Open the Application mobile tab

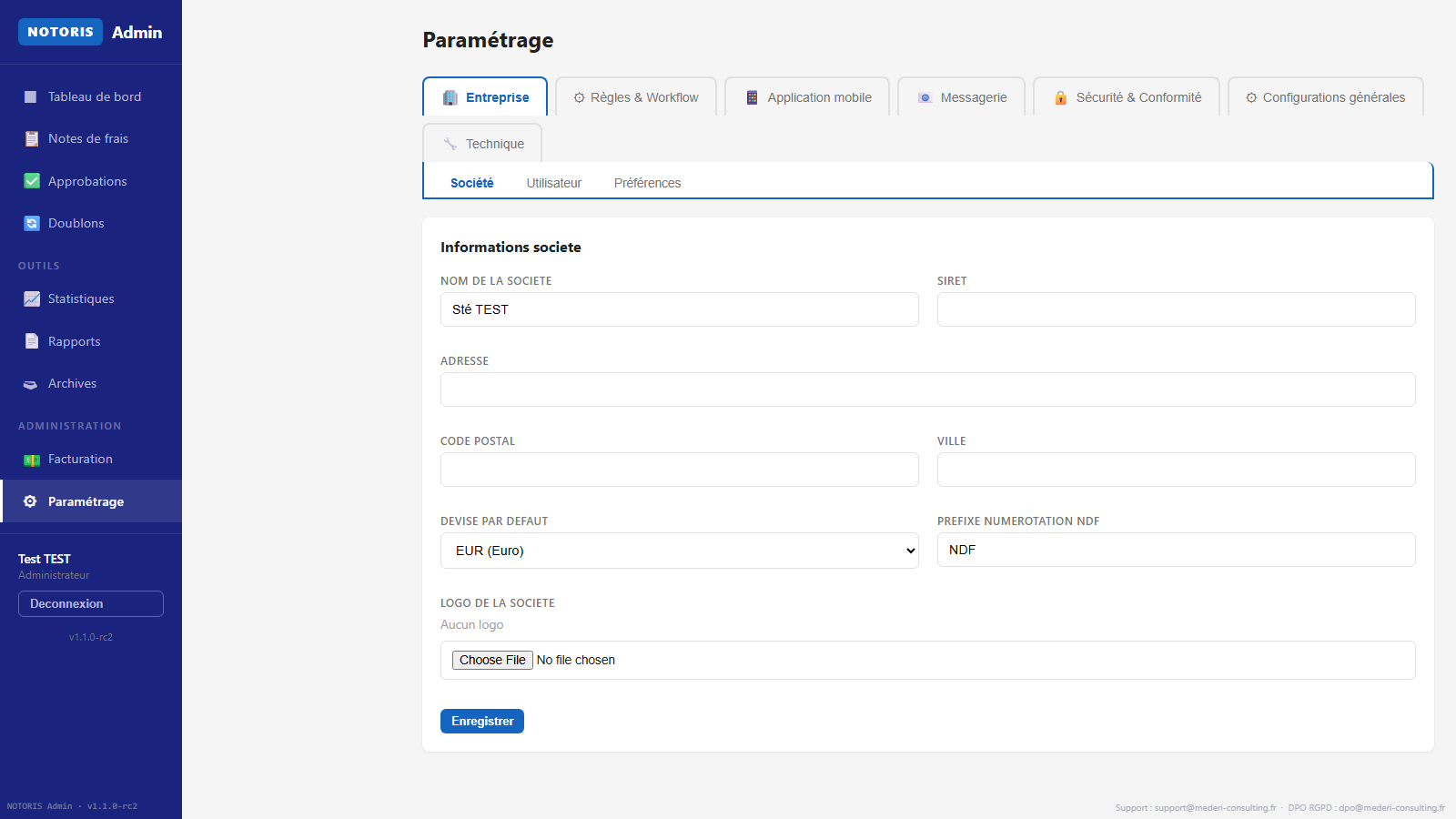[807, 97]
